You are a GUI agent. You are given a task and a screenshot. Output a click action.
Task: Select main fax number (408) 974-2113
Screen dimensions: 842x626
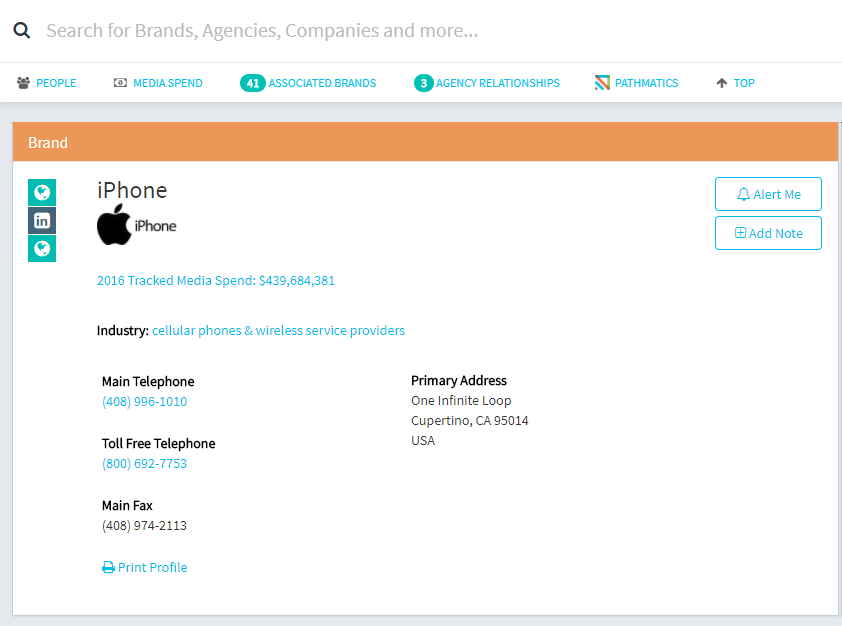tap(144, 526)
